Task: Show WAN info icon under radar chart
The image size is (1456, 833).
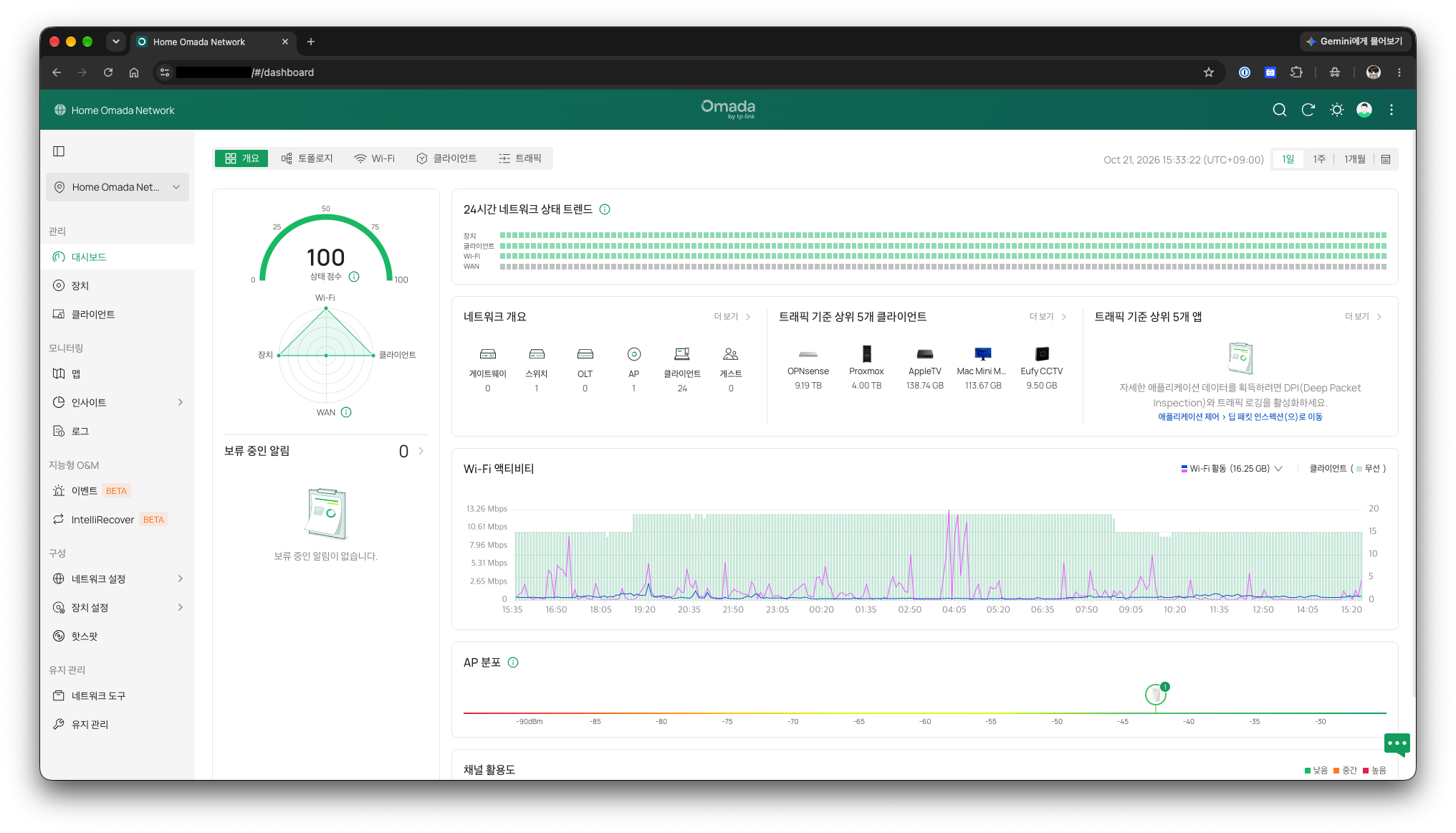Action: click(x=346, y=412)
